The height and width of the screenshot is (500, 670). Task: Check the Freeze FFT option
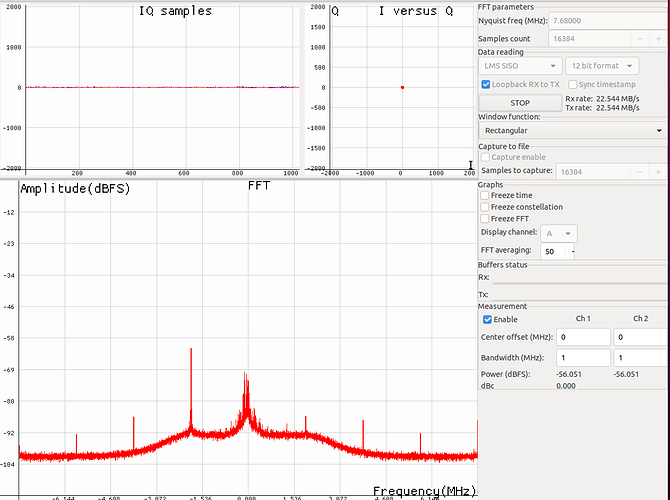[485, 219]
